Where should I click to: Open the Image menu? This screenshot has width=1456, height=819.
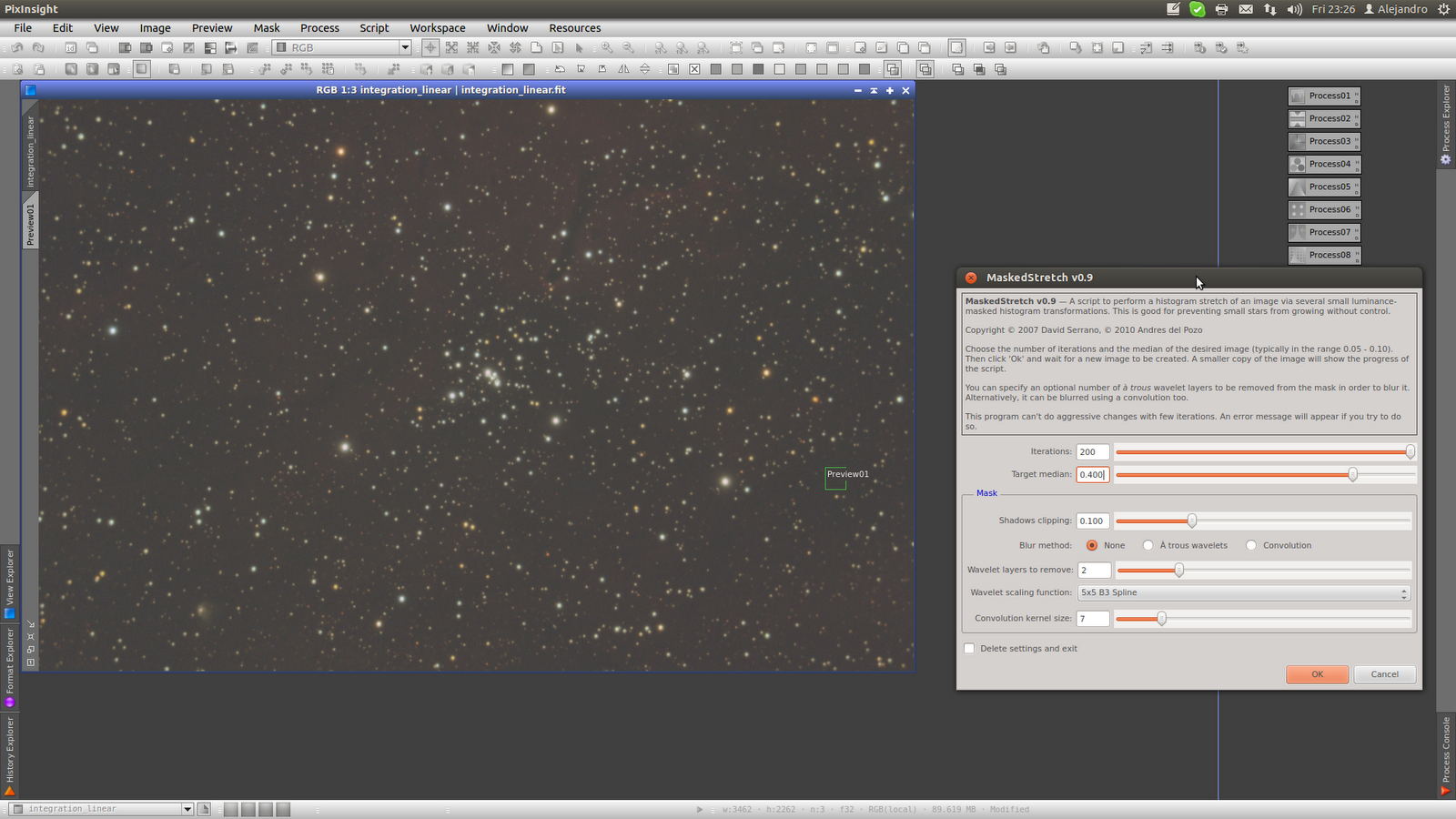tap(155, 28)
